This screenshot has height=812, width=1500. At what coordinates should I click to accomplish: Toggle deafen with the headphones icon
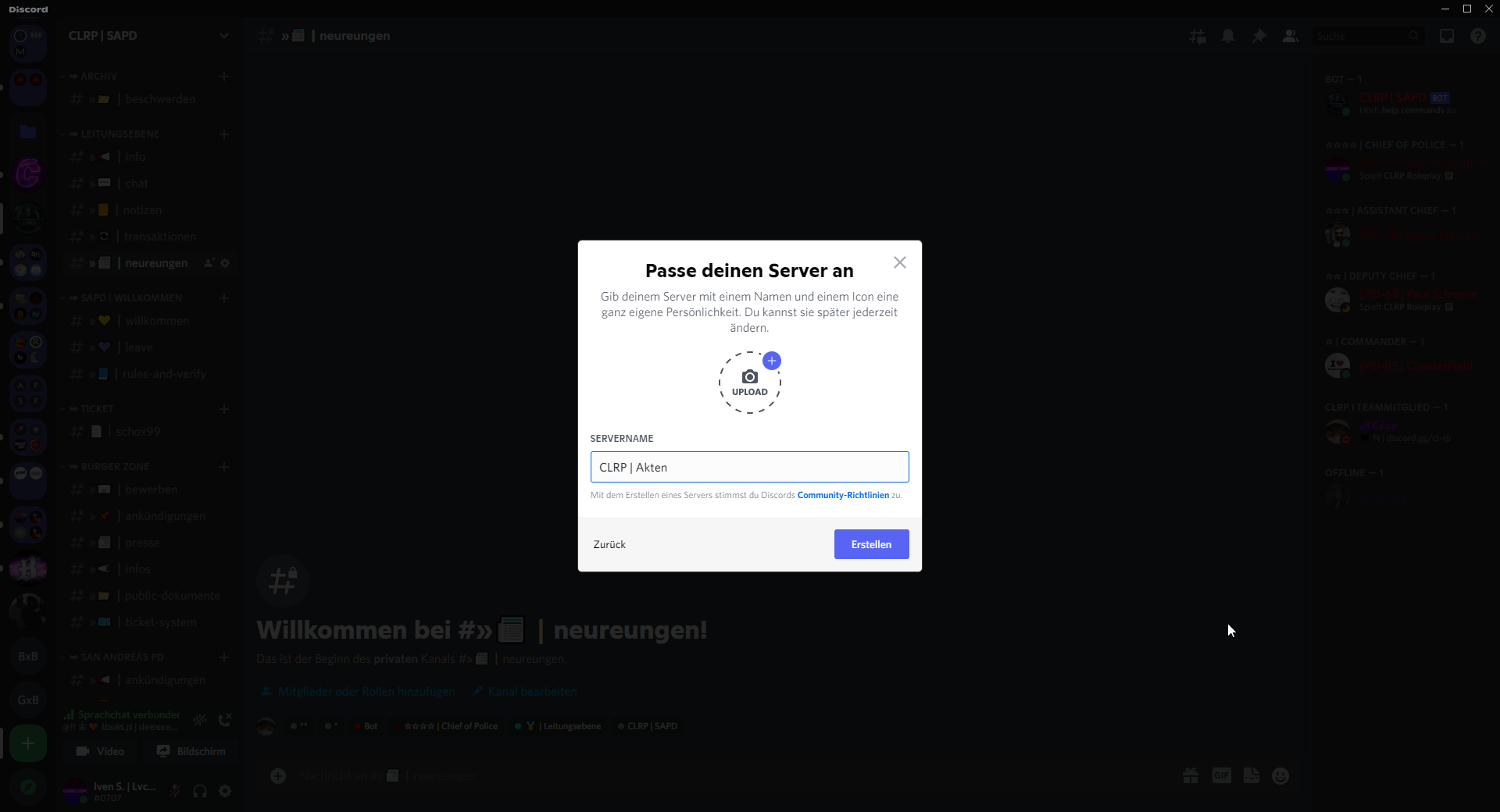(x=200, y=791)
